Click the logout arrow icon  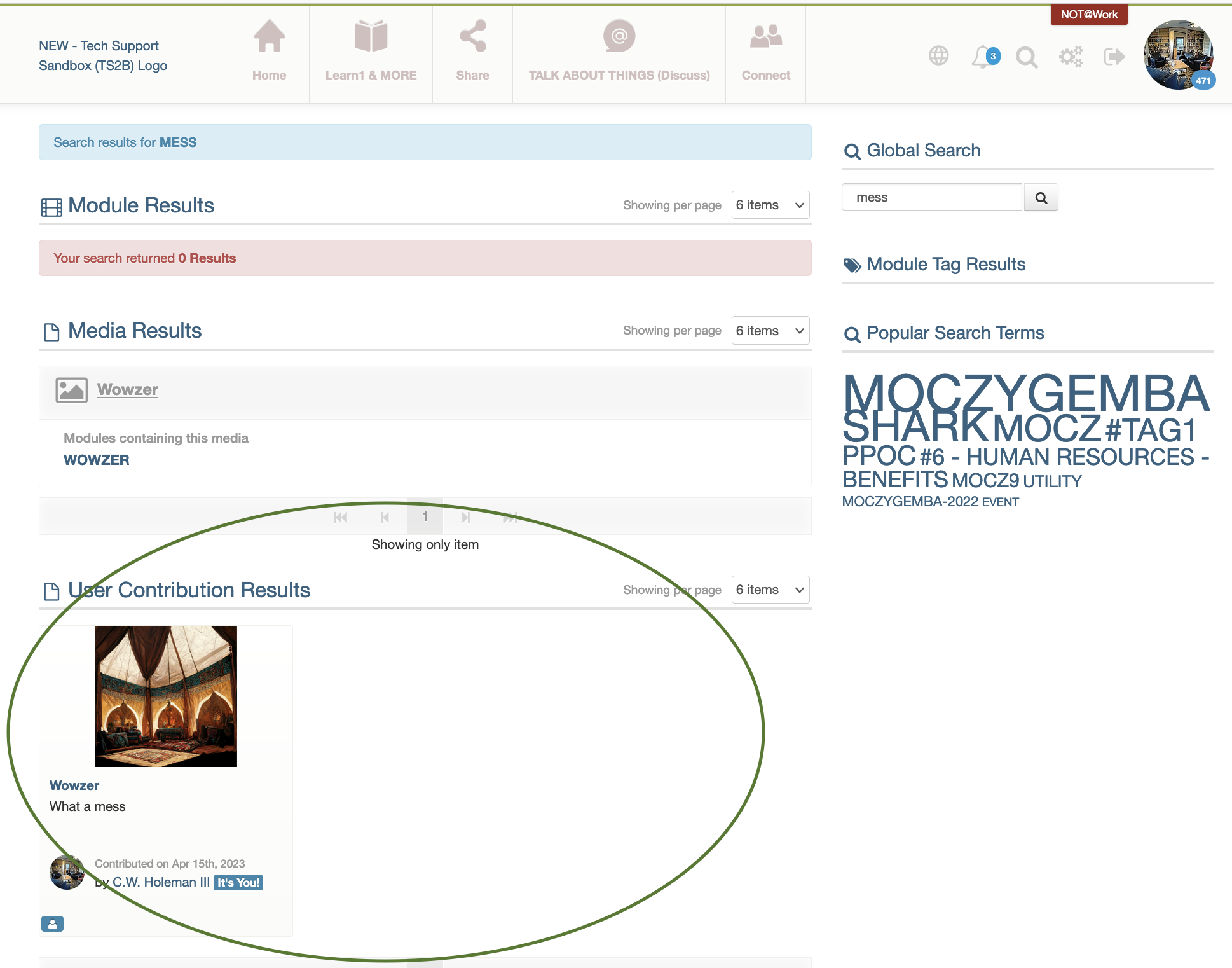[x=1114, y=57]
